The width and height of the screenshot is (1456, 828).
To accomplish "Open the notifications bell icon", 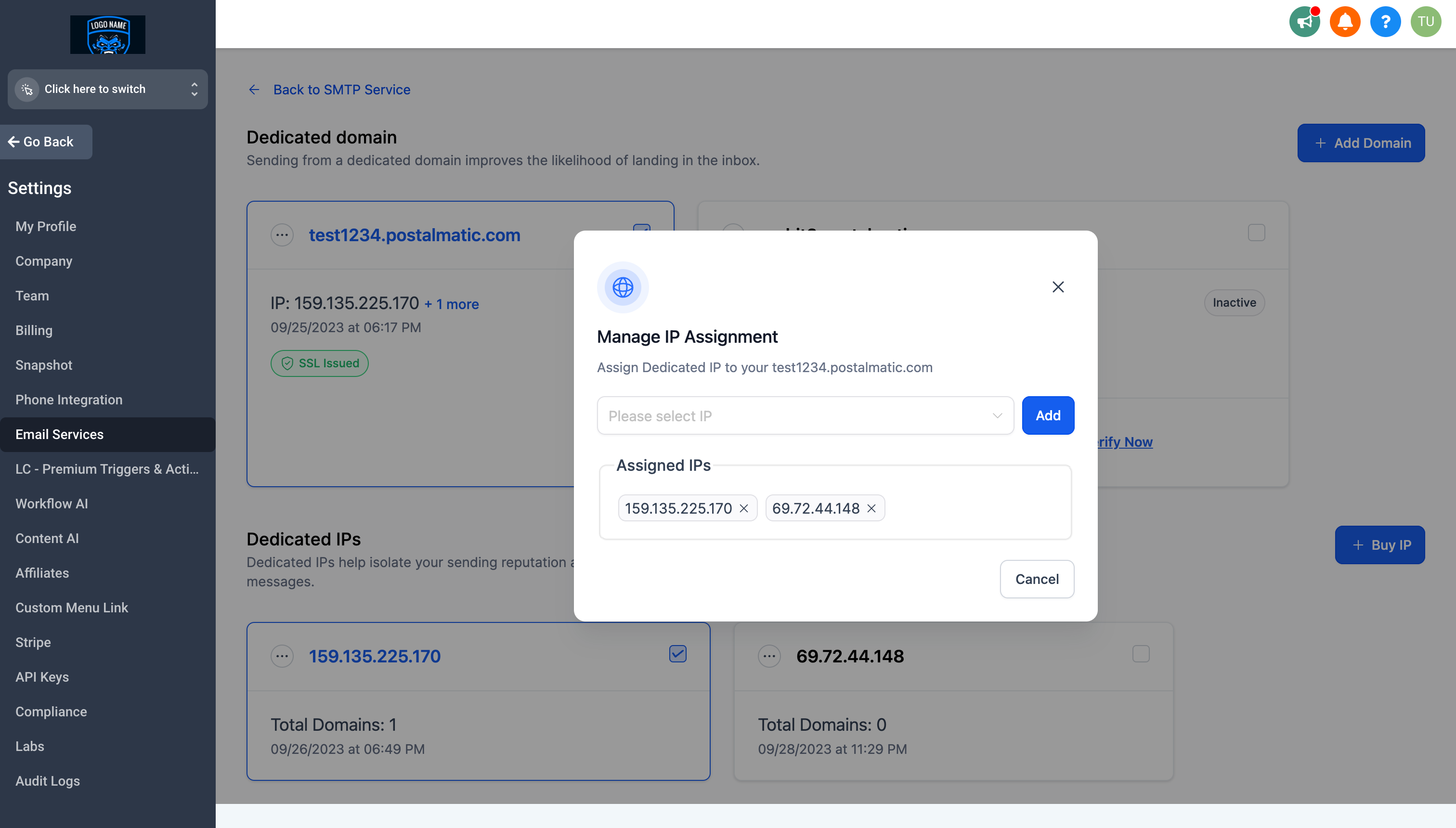I will (x=1344, y=22).
